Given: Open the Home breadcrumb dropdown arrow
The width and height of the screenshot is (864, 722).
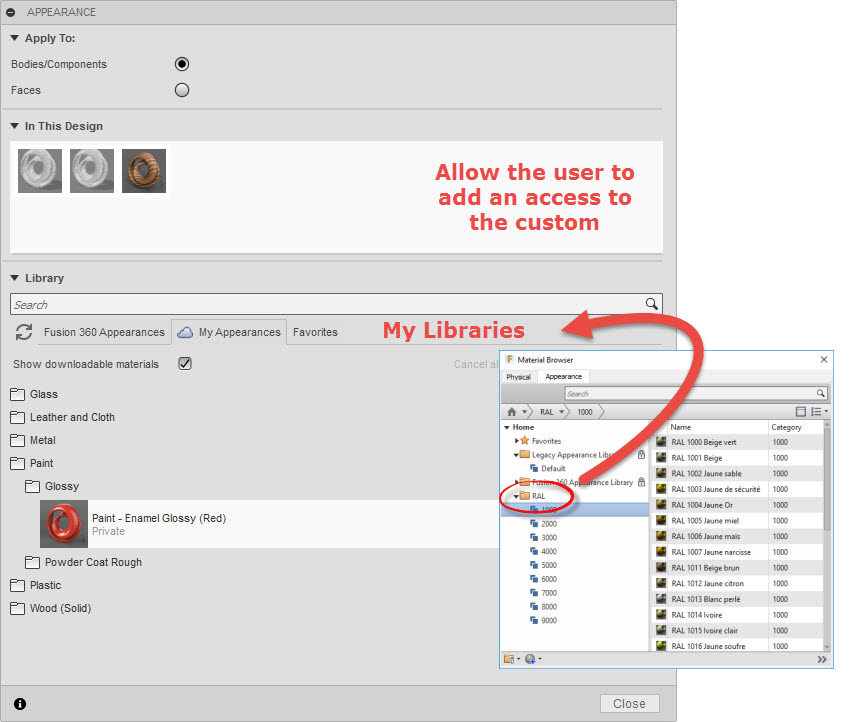Looking at the screenshot, I should click(x=525, y=412).
